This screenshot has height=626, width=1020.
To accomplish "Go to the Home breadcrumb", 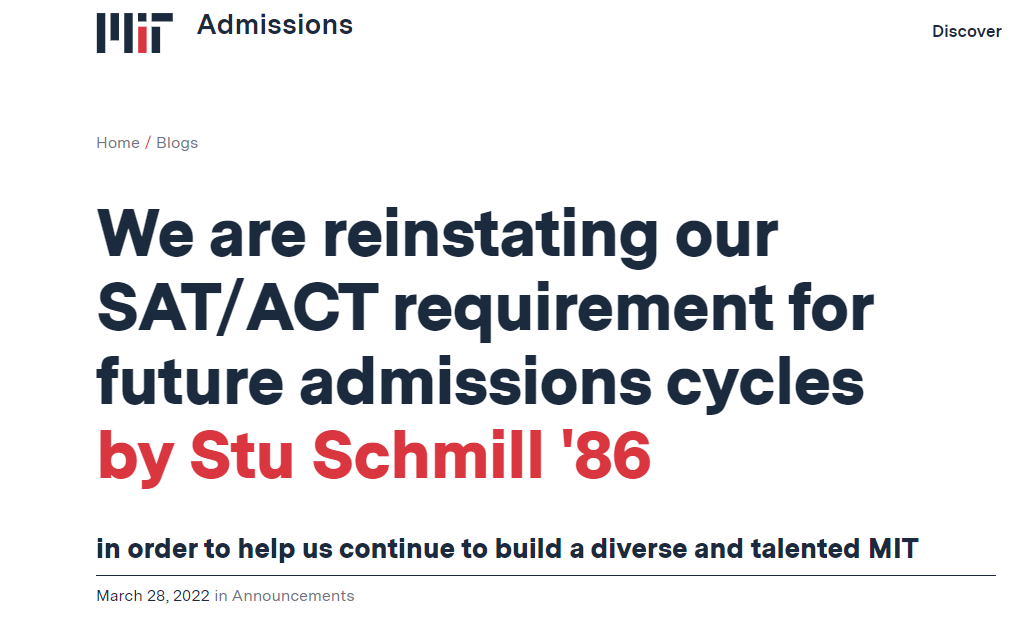I will [118, 143].
